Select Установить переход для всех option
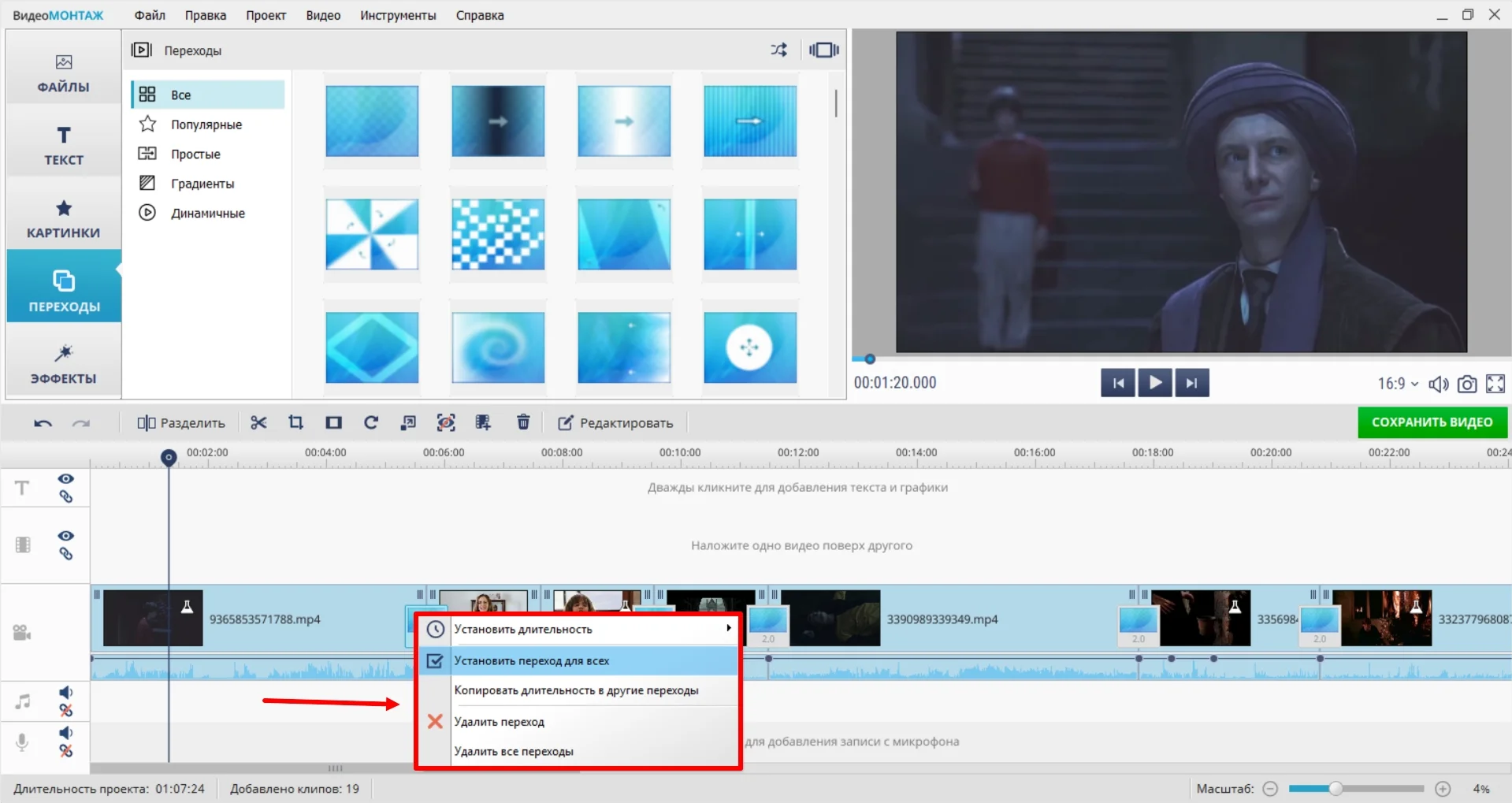 [x=532, y=661]
